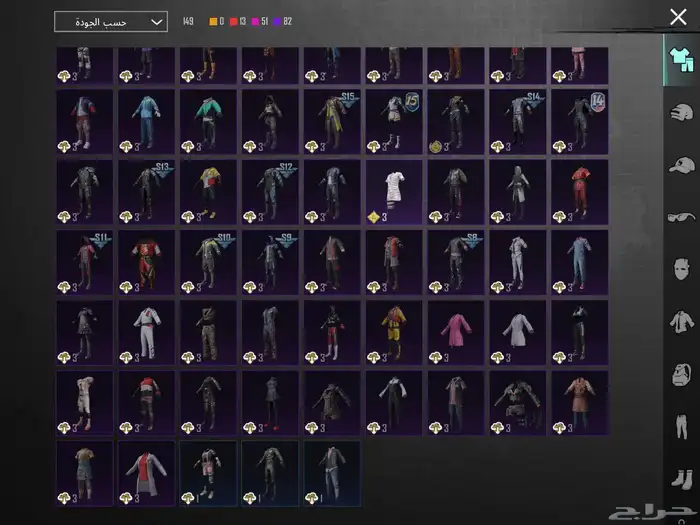Image resolution: width=700 pixels, height=525 pixels.
Task: Open the jacket tops category
Action: point(681,322)
